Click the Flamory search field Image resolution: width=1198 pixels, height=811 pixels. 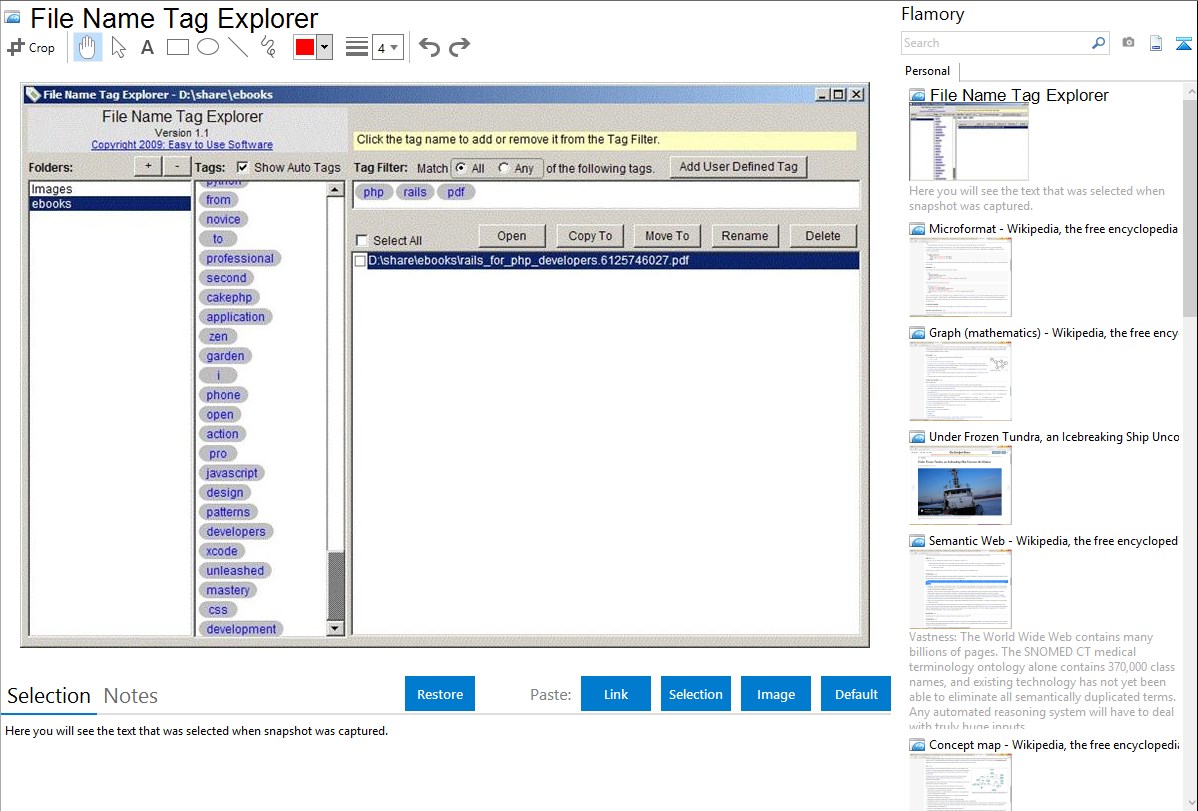995,43
